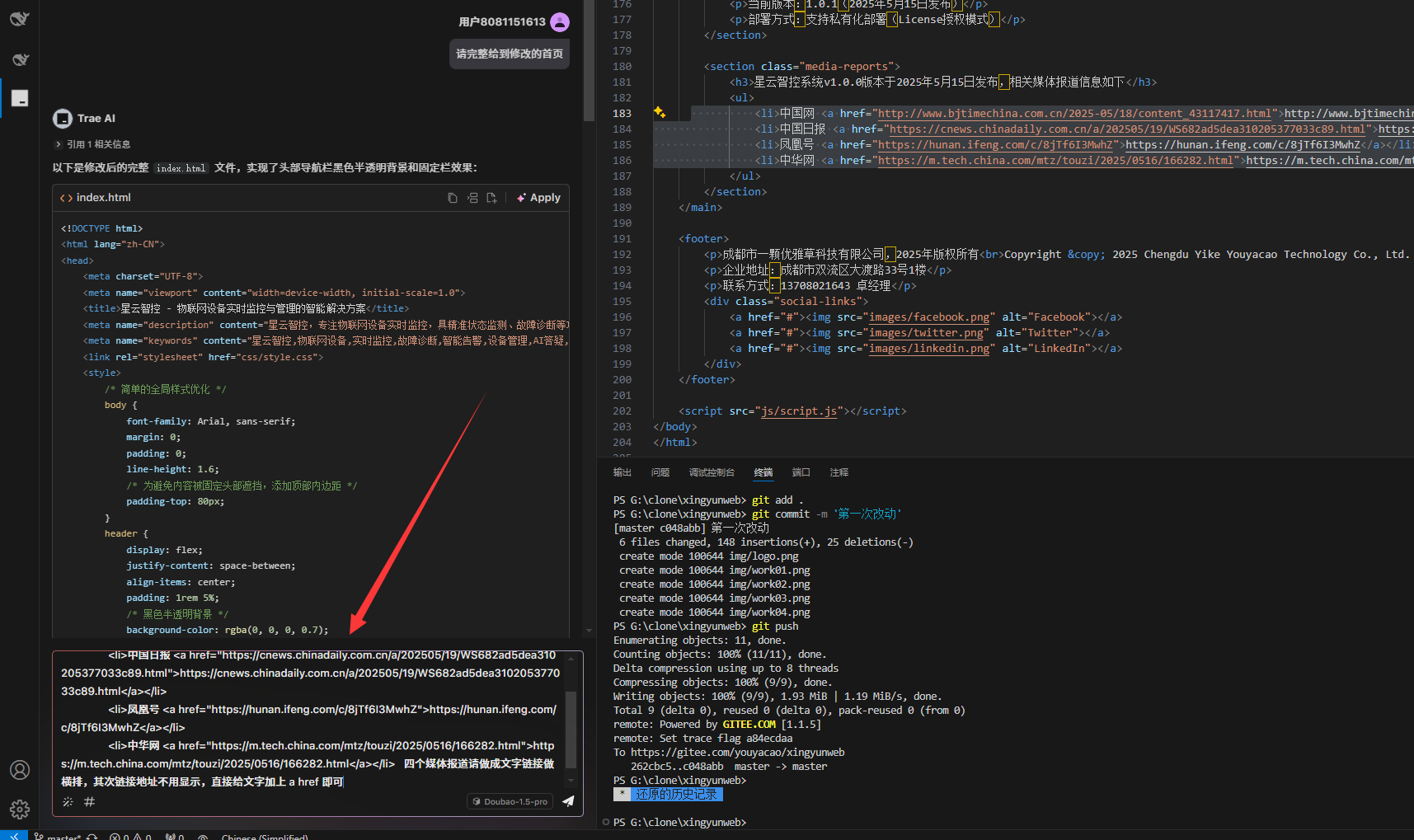
Task: Switch to the 输出 panel tab
Action: point(622,472)
